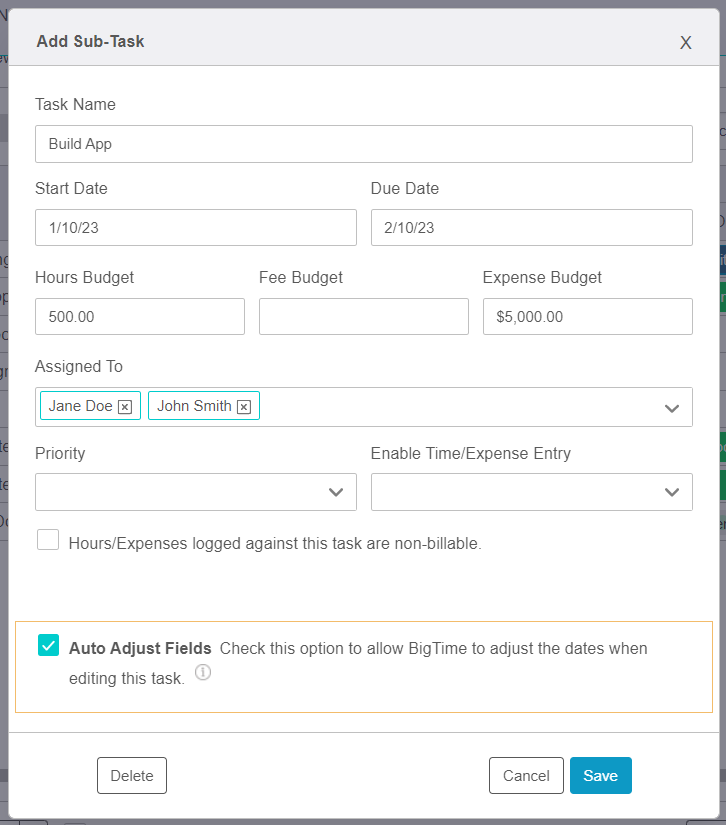Select the Start Date field
This screenshot has height=825, width=726.
pyautogui.click(x=195, y=227)
